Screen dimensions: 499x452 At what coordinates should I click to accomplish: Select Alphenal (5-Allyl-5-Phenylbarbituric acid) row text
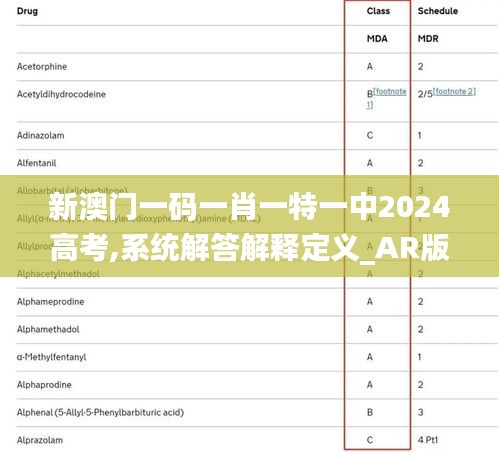[x=100, y=412]
